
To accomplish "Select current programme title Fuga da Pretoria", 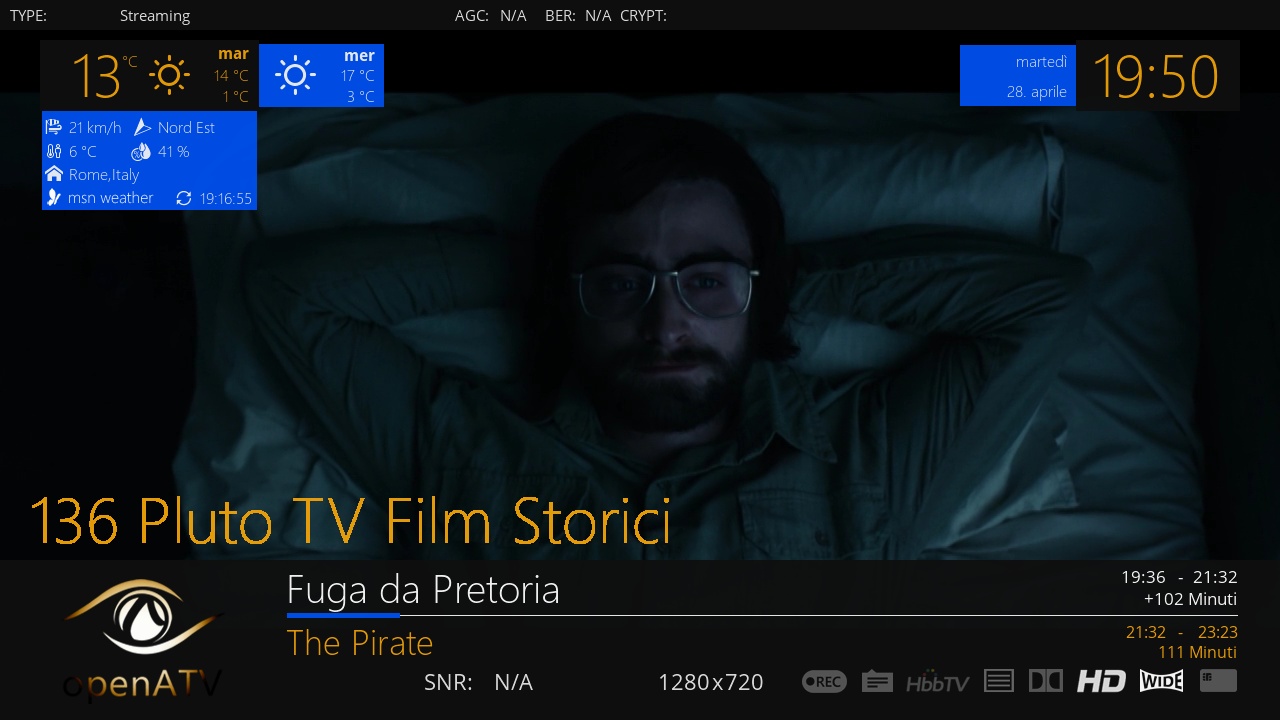I will [423, 590].
